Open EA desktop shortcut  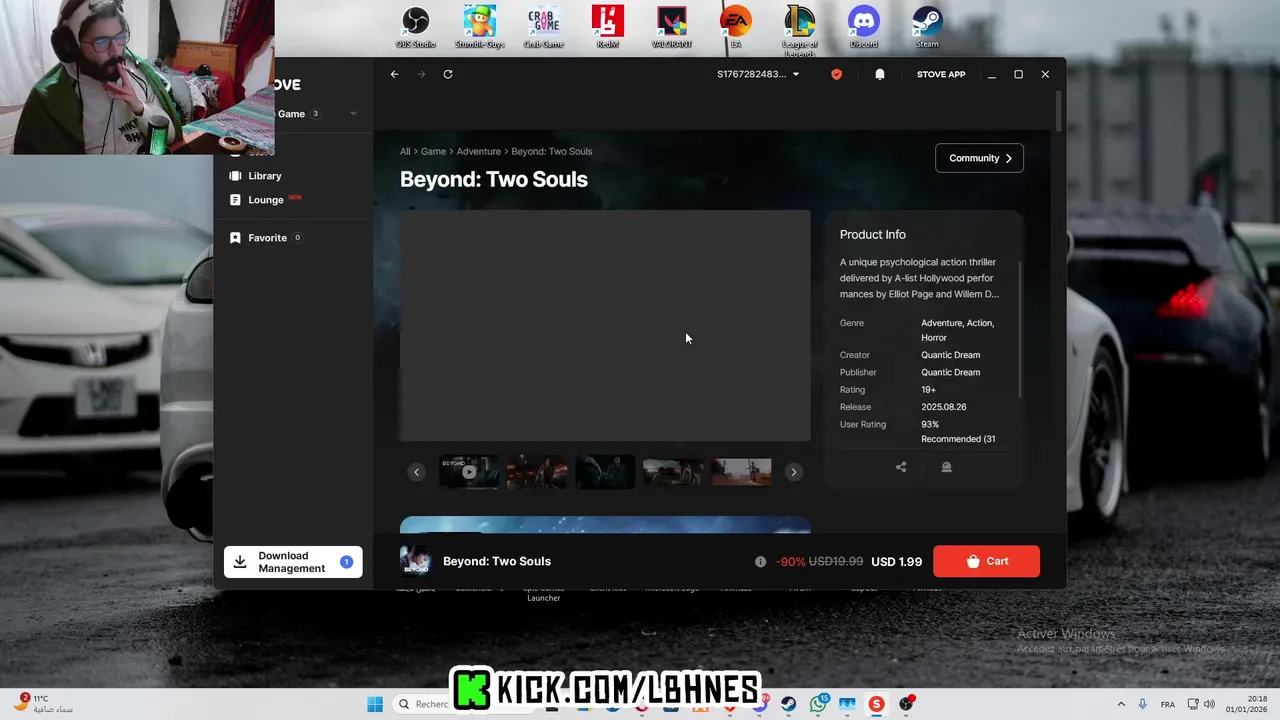[736, 27]
